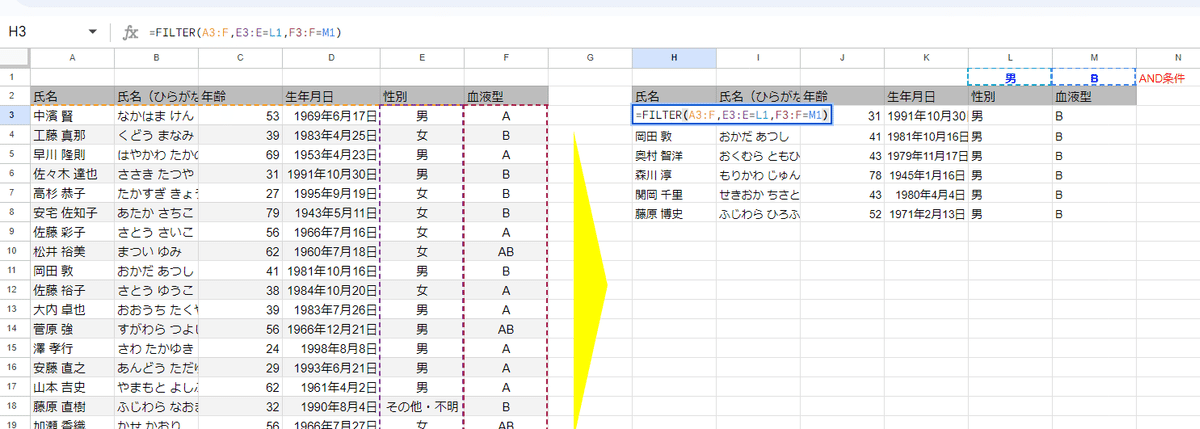This screenshot has height=429, width=1200.
Task: Select column B header
Action: click(x=157, y=58)
